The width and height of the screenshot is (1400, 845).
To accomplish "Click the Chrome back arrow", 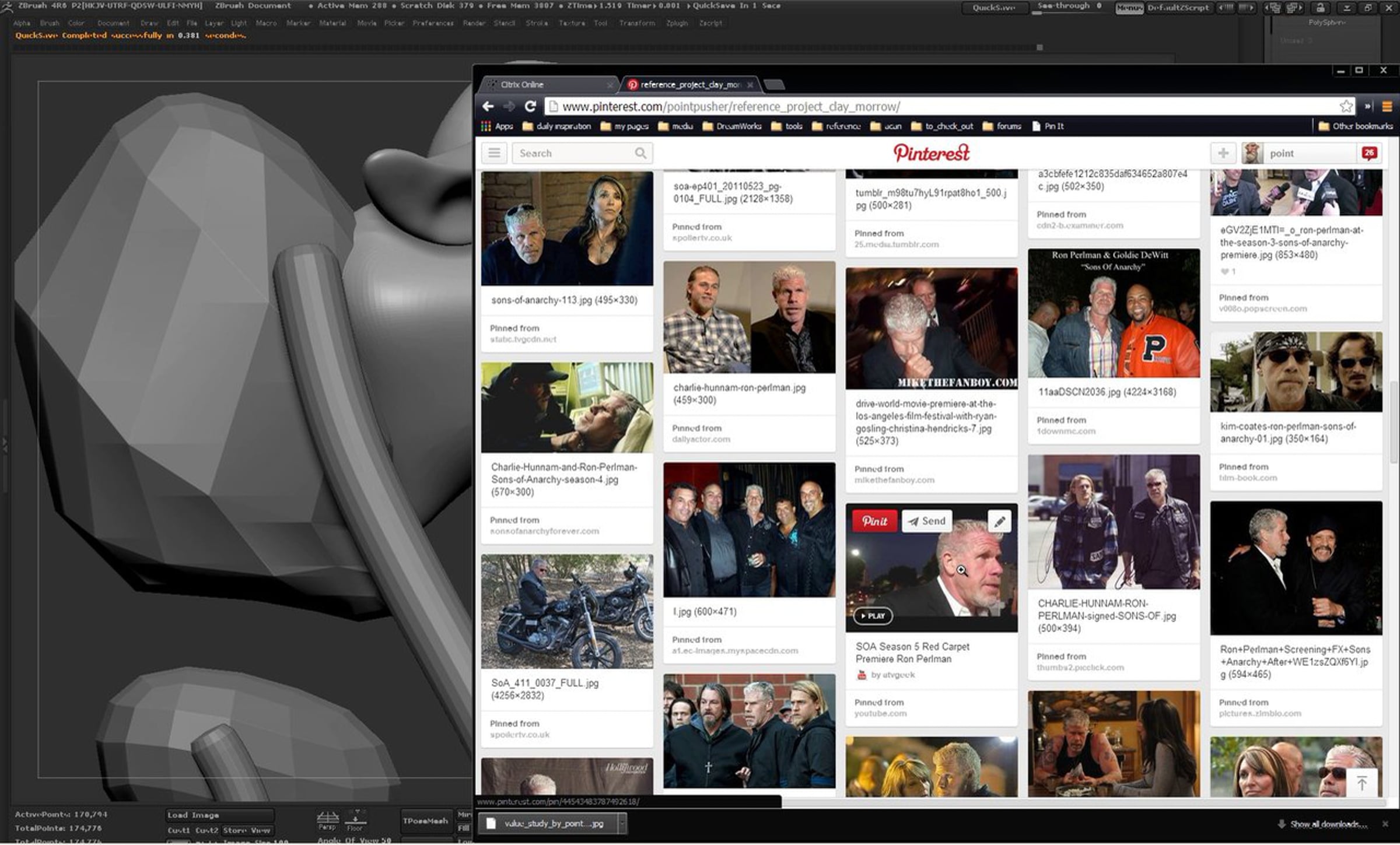I will [x=488, y=106].
